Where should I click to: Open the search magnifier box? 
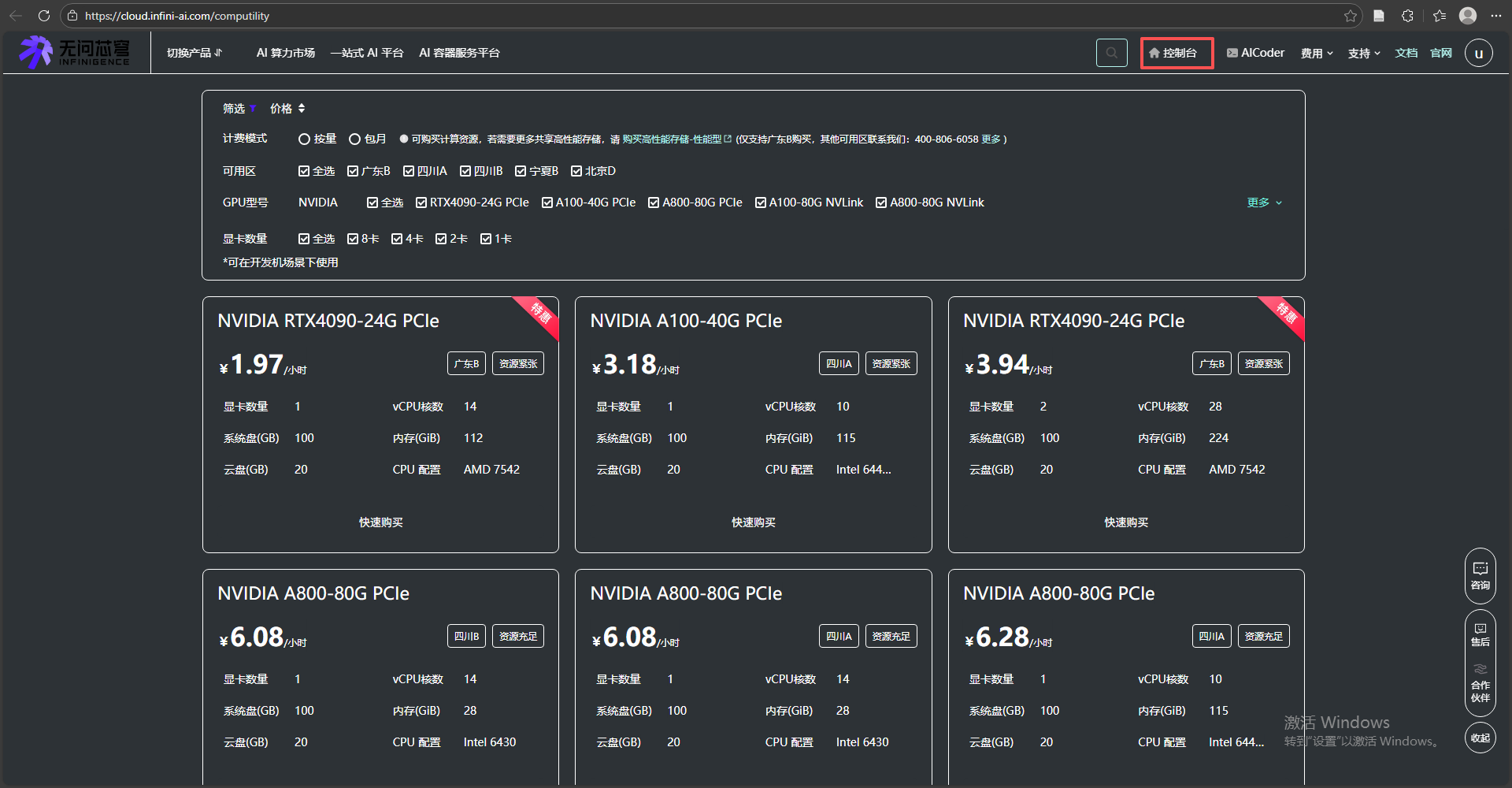(x=1111, y=53)
